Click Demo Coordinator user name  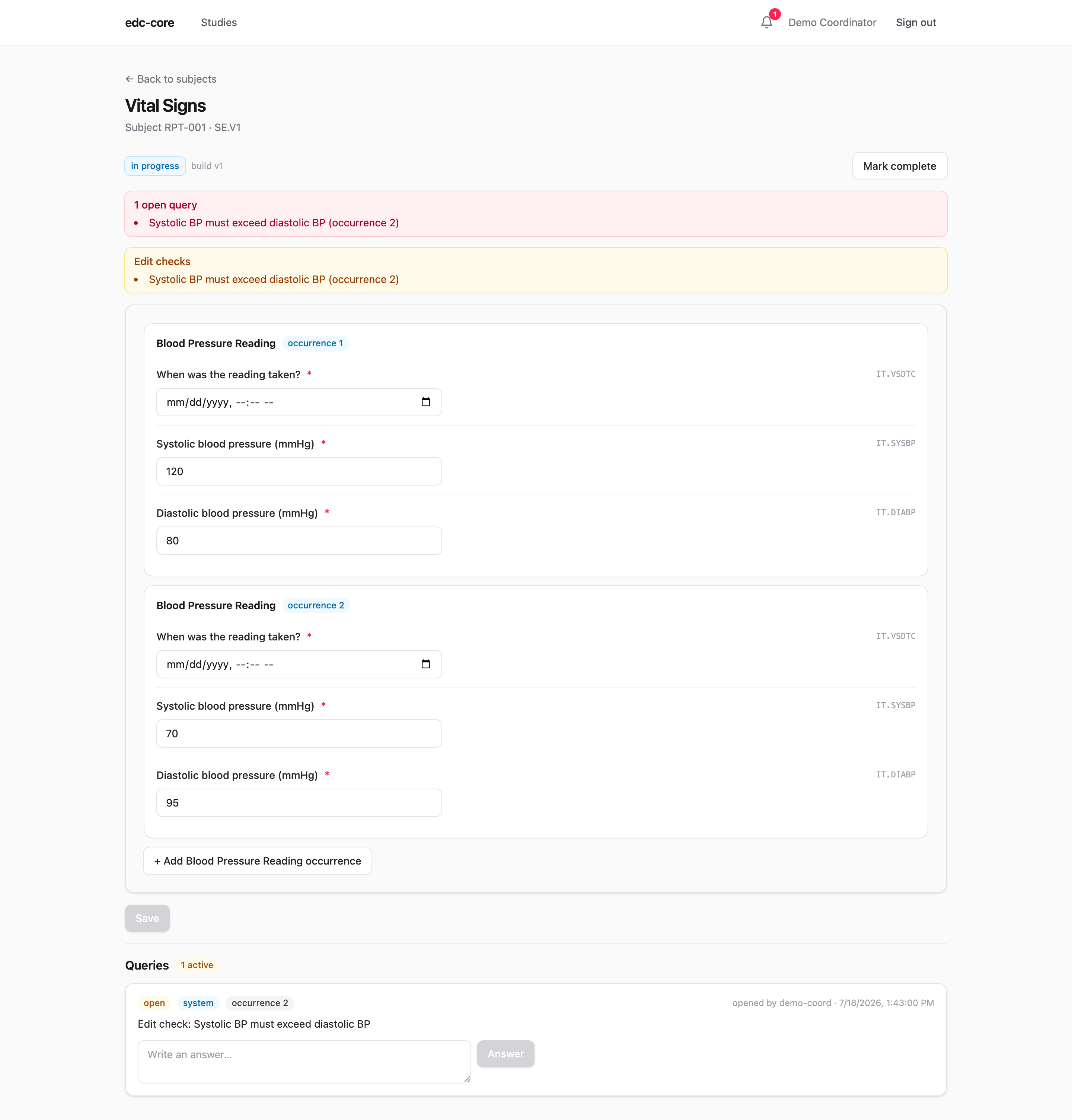(x=832, y=22)
